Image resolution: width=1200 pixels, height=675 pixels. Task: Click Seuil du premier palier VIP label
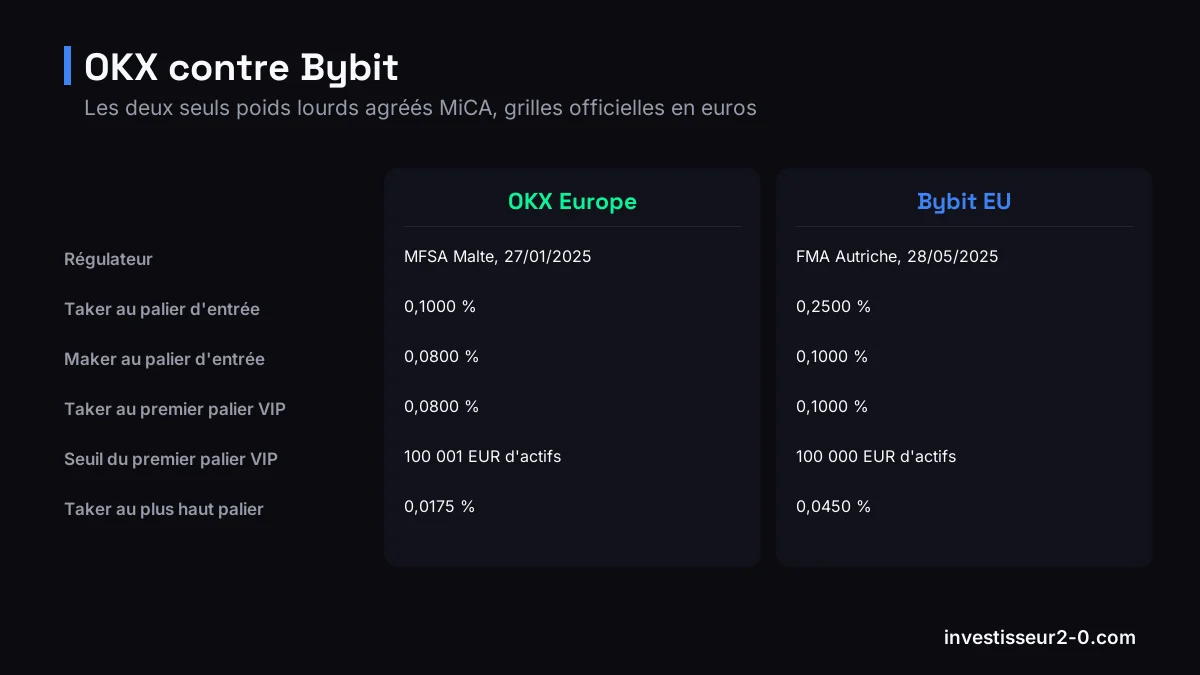click(x=171, y=459)
